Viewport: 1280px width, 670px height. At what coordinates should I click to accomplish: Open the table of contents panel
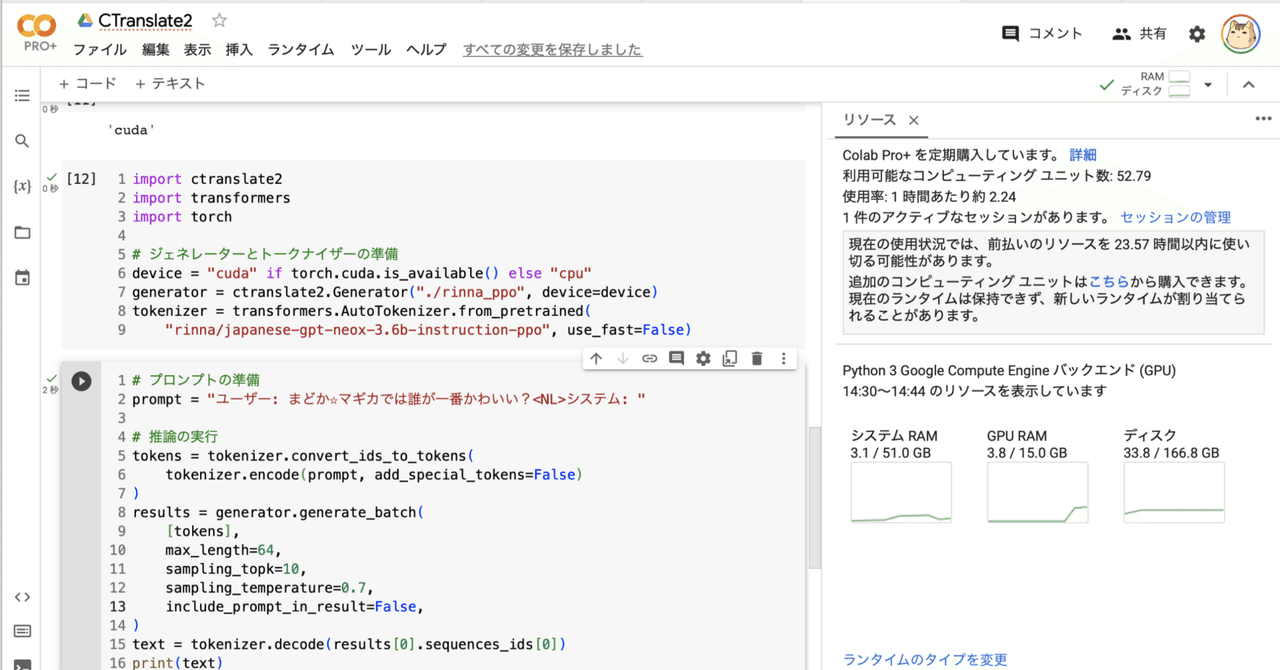(x=22, y=95)
